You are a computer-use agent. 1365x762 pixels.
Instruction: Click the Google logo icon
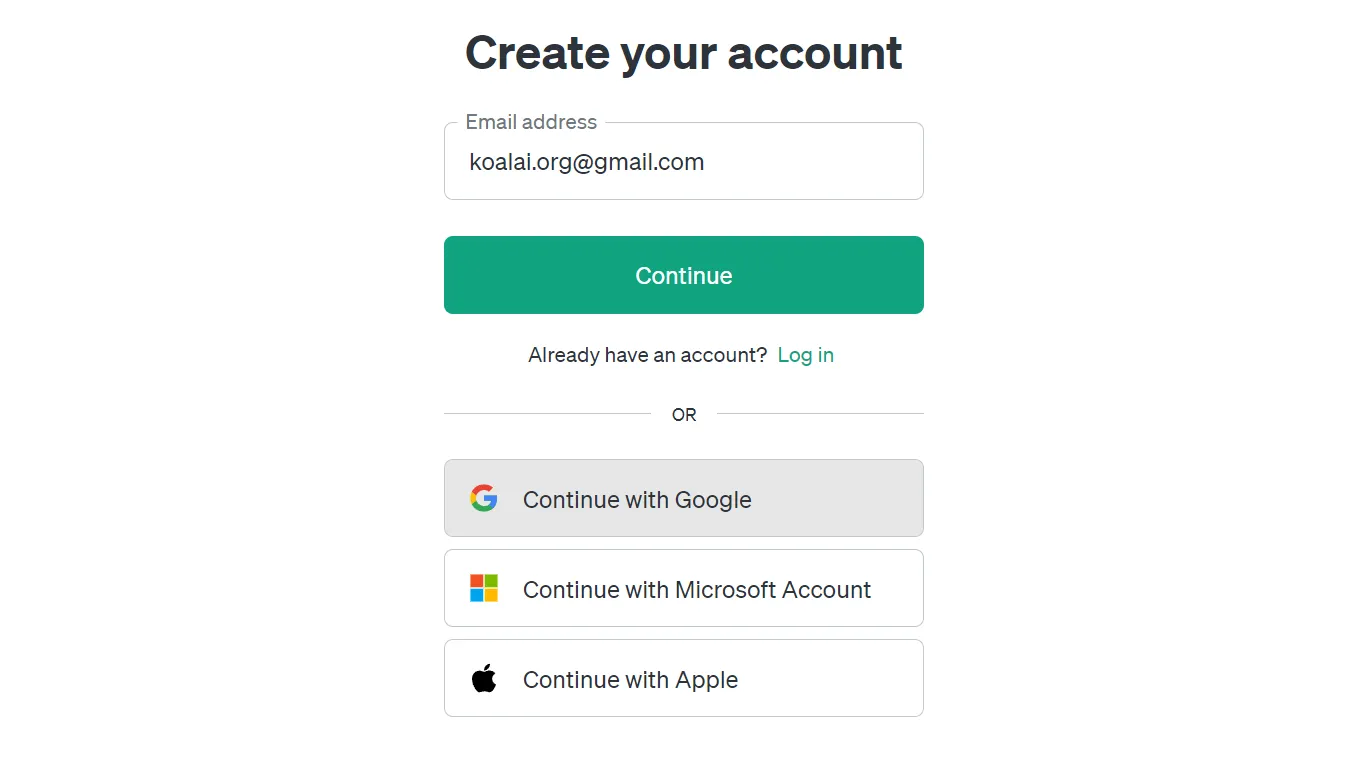click(484, 498)
